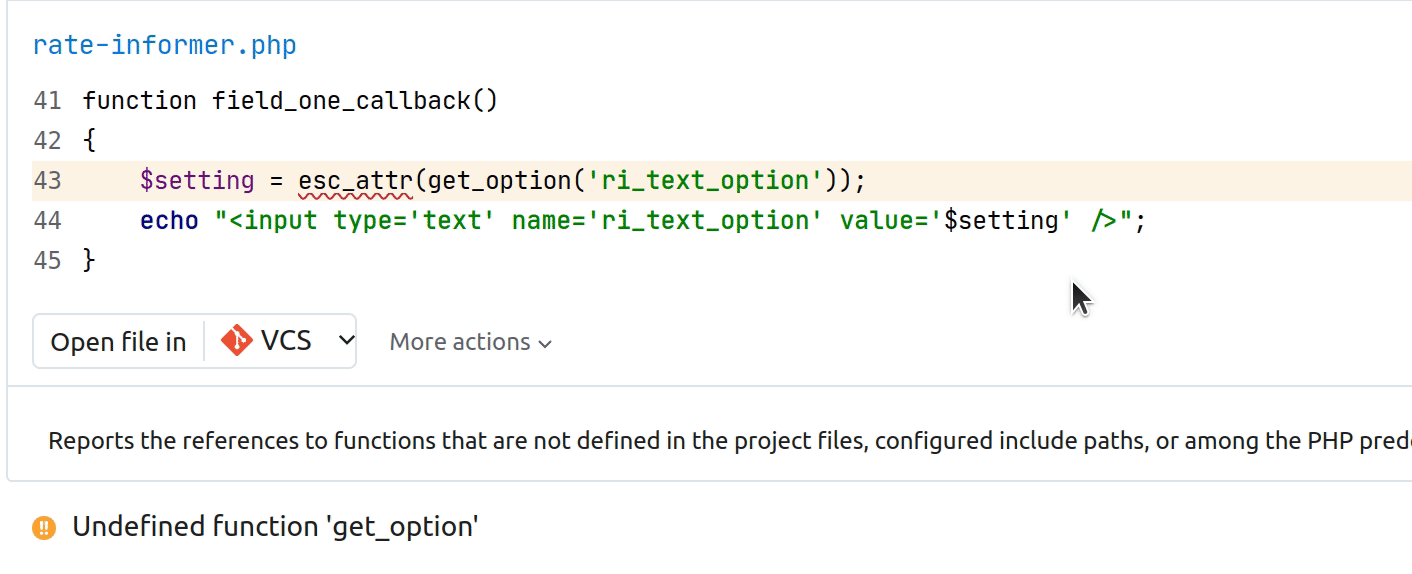
Task: Click the orange Git VCS icon
Action: [x=237, y=341]
